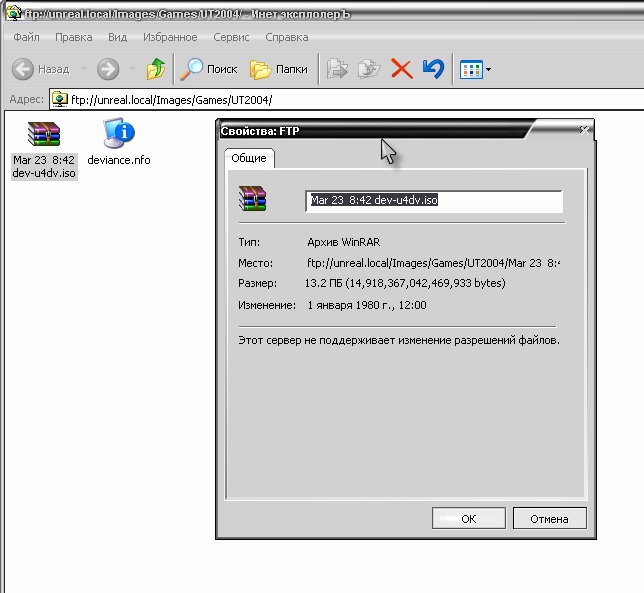Viewport: 644px width, 593px height.
Task: Click the server permissions notice text
Action: pos(399,340)
